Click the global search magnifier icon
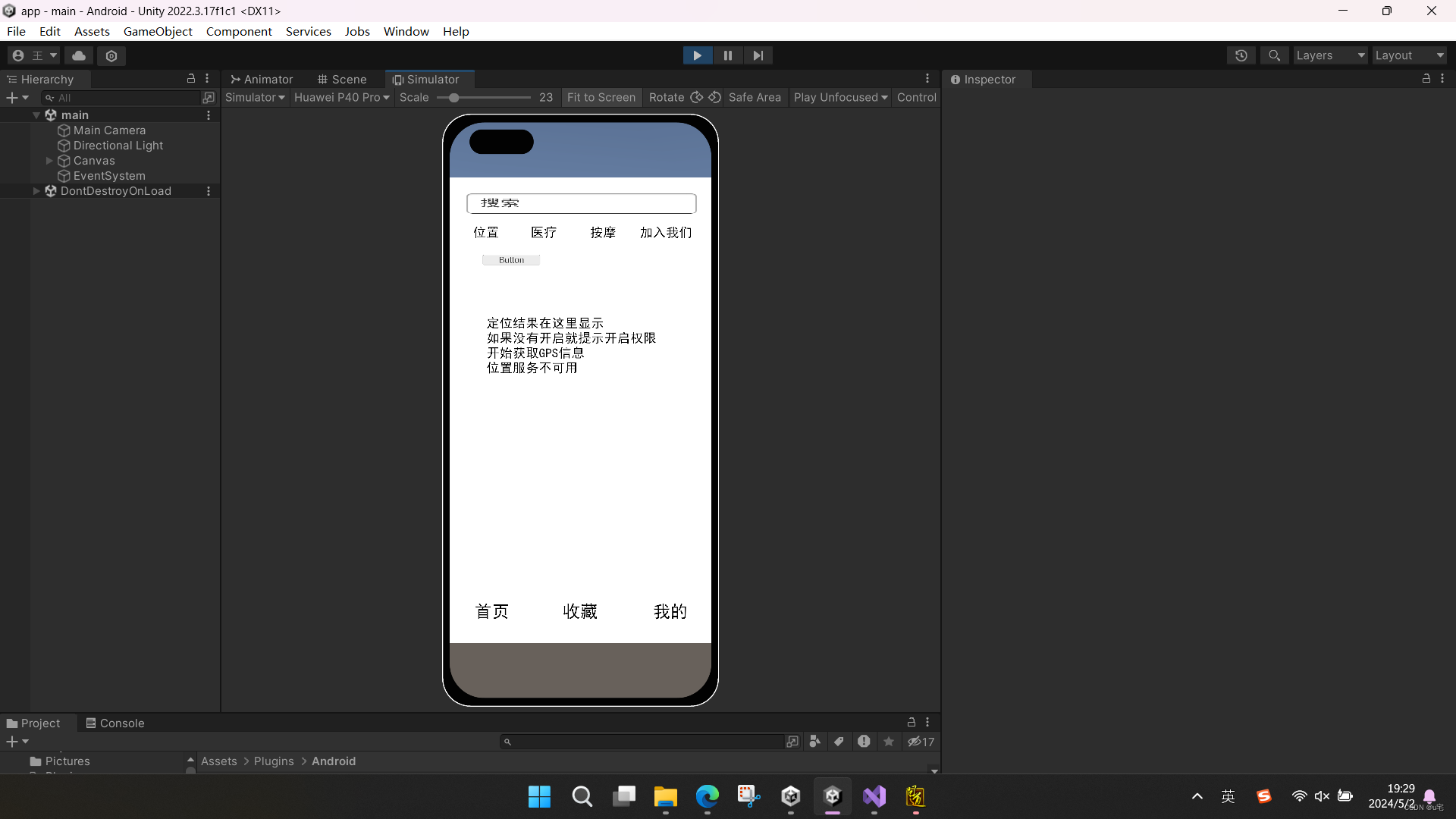Screen dimensions: 1456x819 (x=1275, y=55)
